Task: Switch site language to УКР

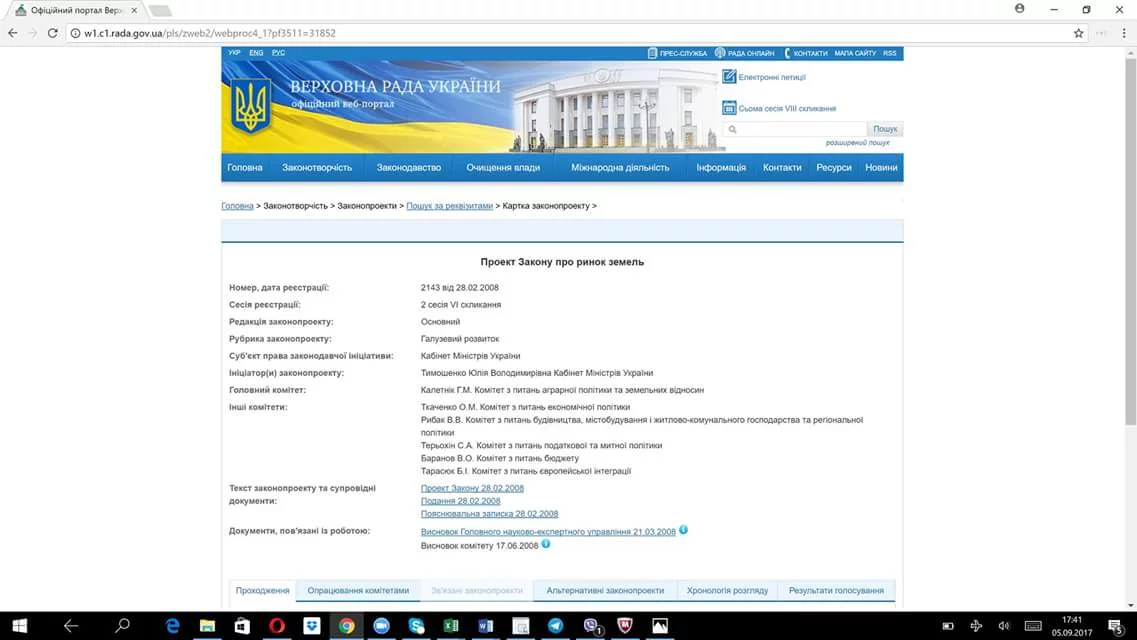Action: (233, 52)
